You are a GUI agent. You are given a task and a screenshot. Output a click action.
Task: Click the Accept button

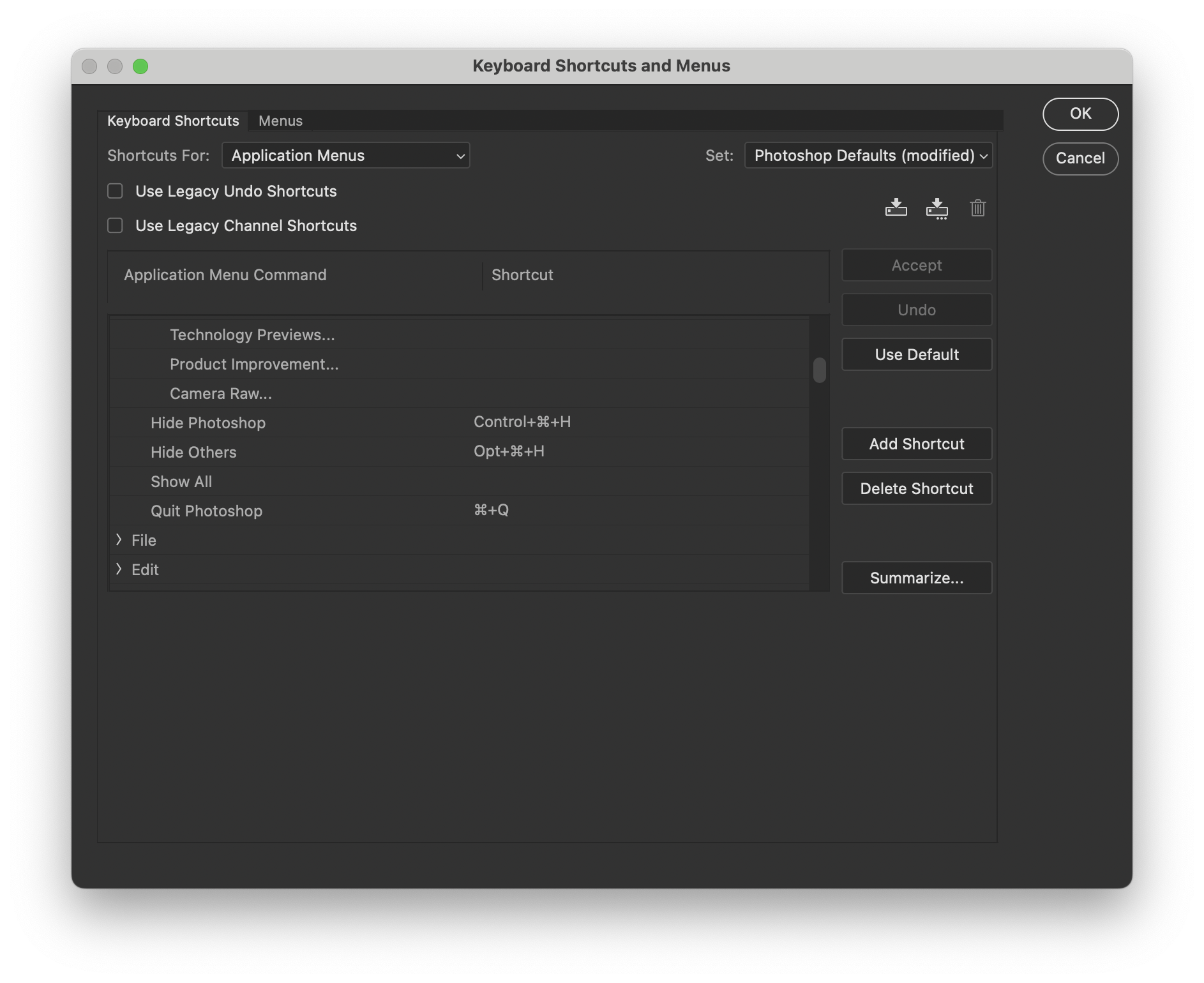(x=917, y=265)
